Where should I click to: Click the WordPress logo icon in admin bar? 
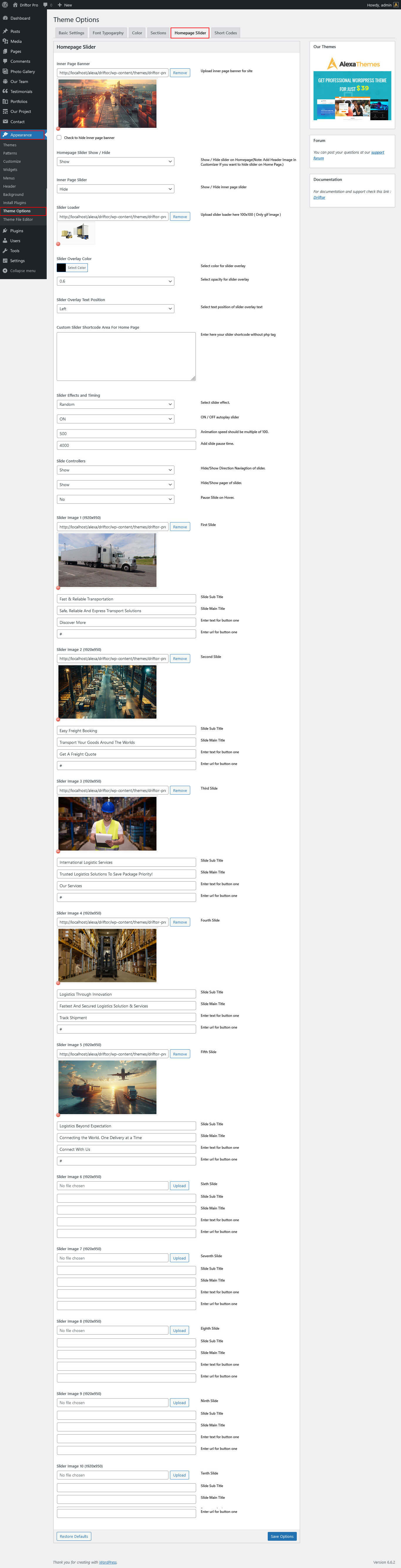[x=5, y=5]
